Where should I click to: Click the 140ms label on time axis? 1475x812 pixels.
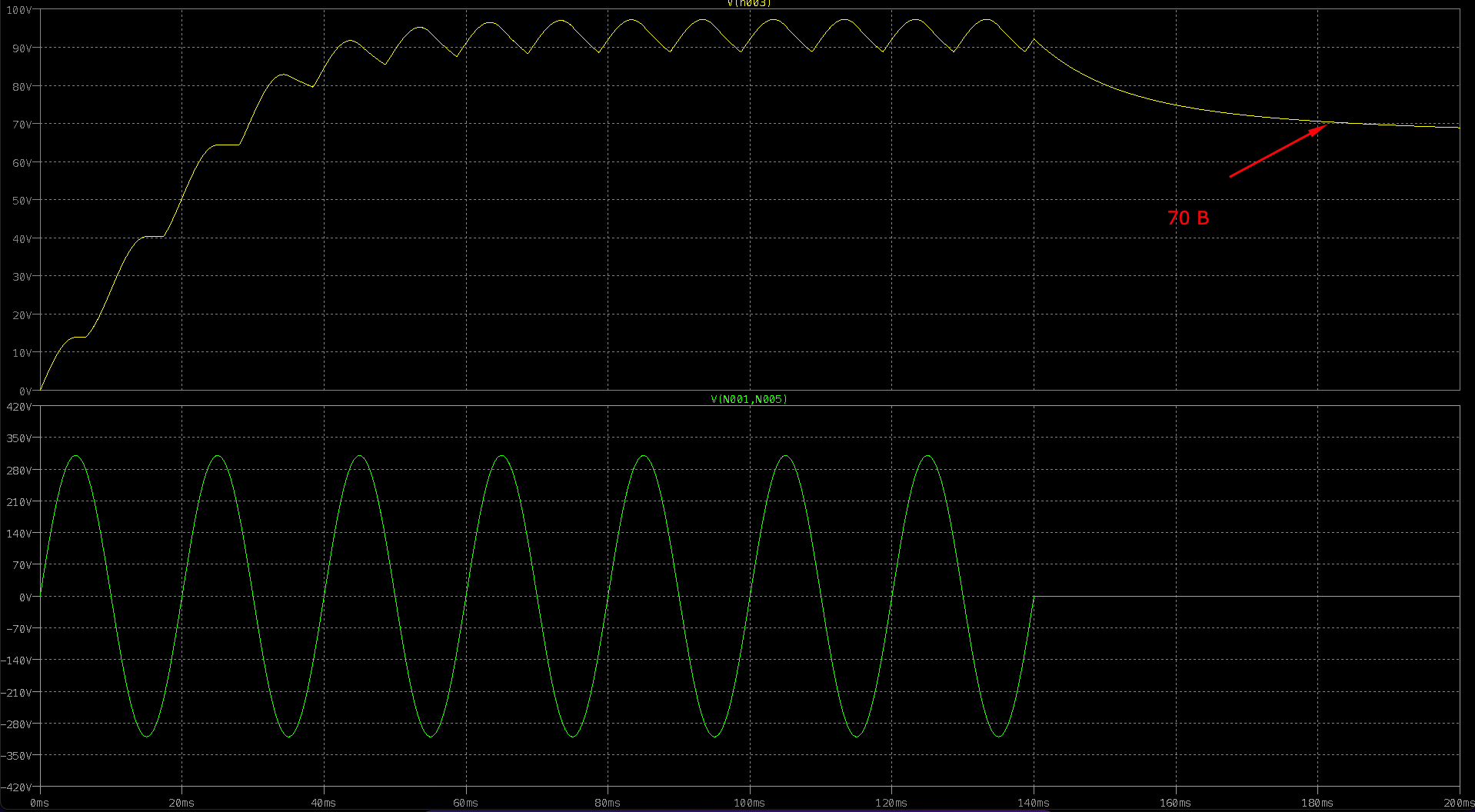(1033, 803)
